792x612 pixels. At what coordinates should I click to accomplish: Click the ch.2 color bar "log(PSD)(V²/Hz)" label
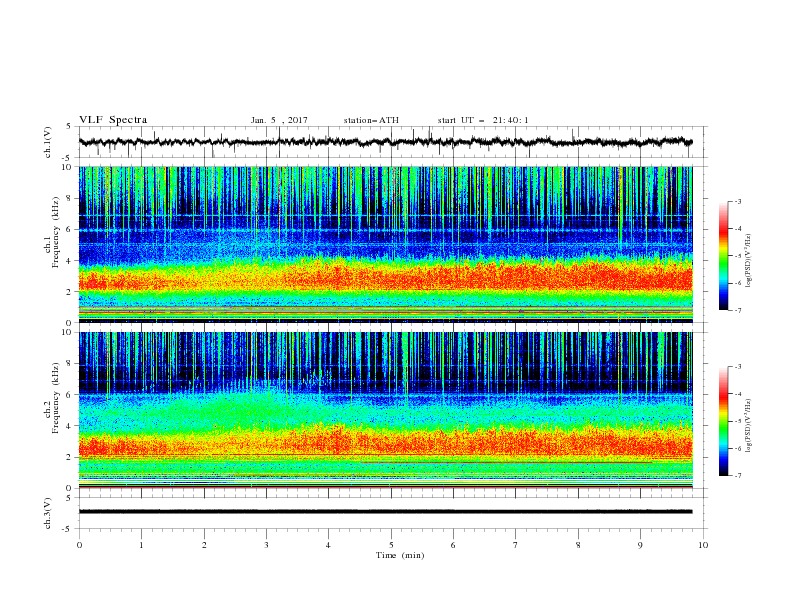tap(749, 426)
